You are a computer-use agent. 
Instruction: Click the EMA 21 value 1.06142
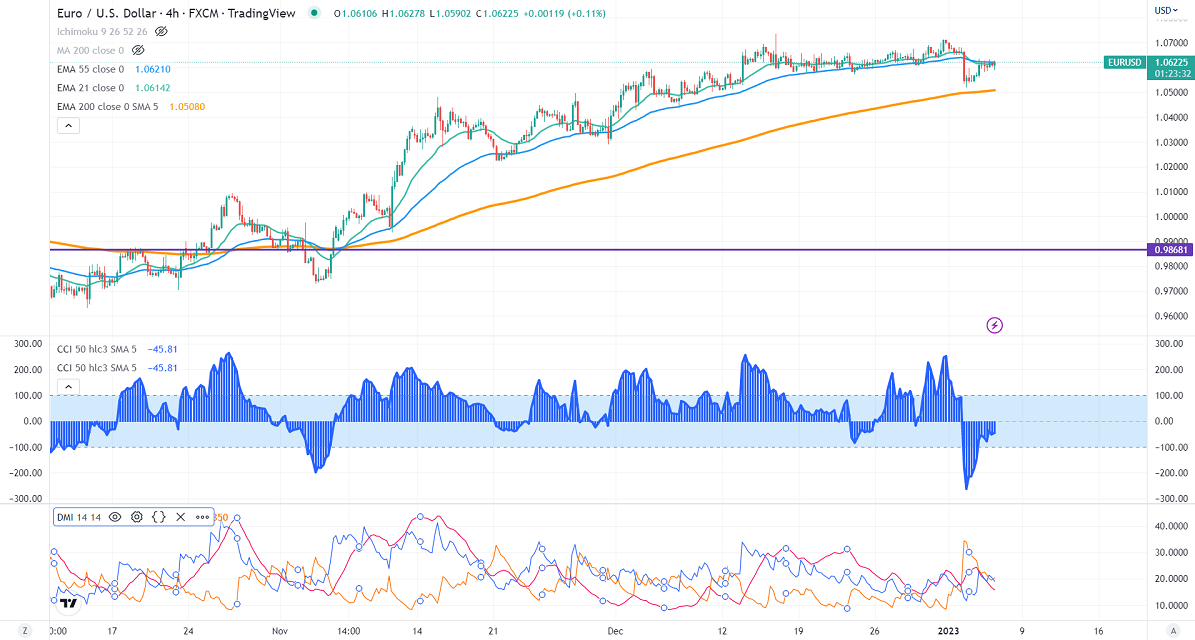(152, 88)
